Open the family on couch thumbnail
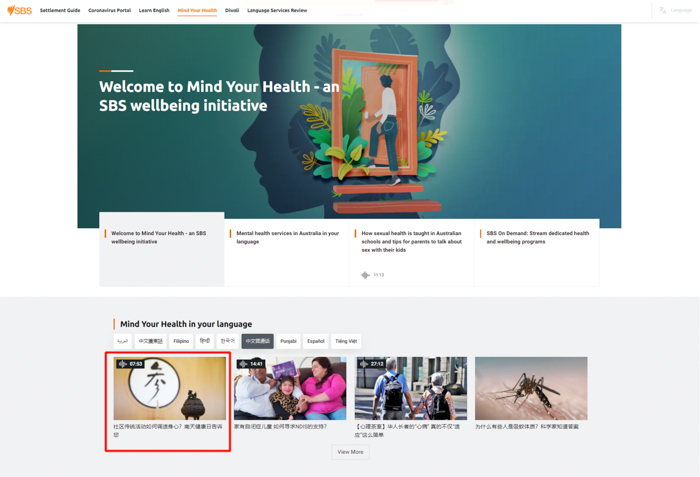700x477 pixels. pyautogui.click(x=290, y=388)
